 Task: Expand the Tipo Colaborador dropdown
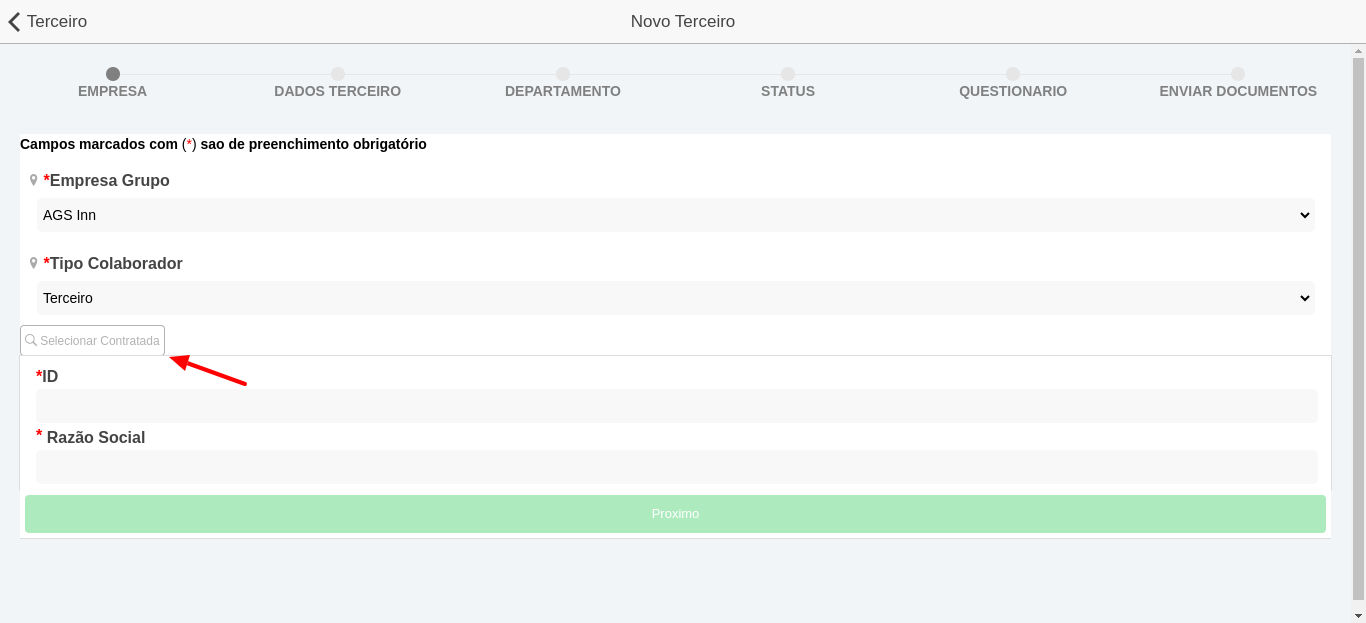click(675, 298)
